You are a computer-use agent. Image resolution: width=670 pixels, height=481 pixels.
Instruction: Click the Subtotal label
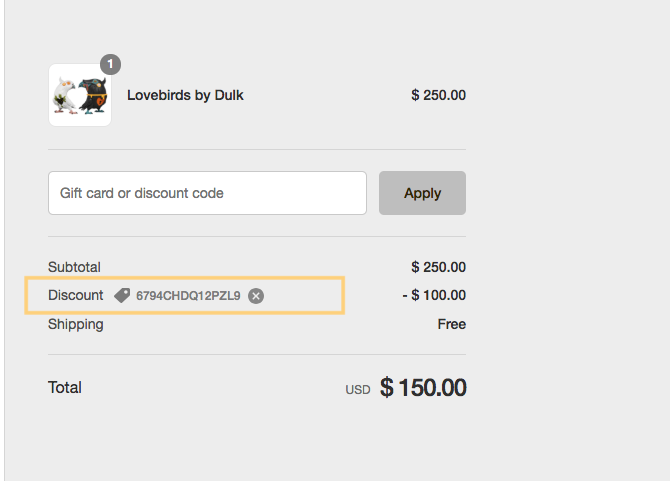coord(74,267)
